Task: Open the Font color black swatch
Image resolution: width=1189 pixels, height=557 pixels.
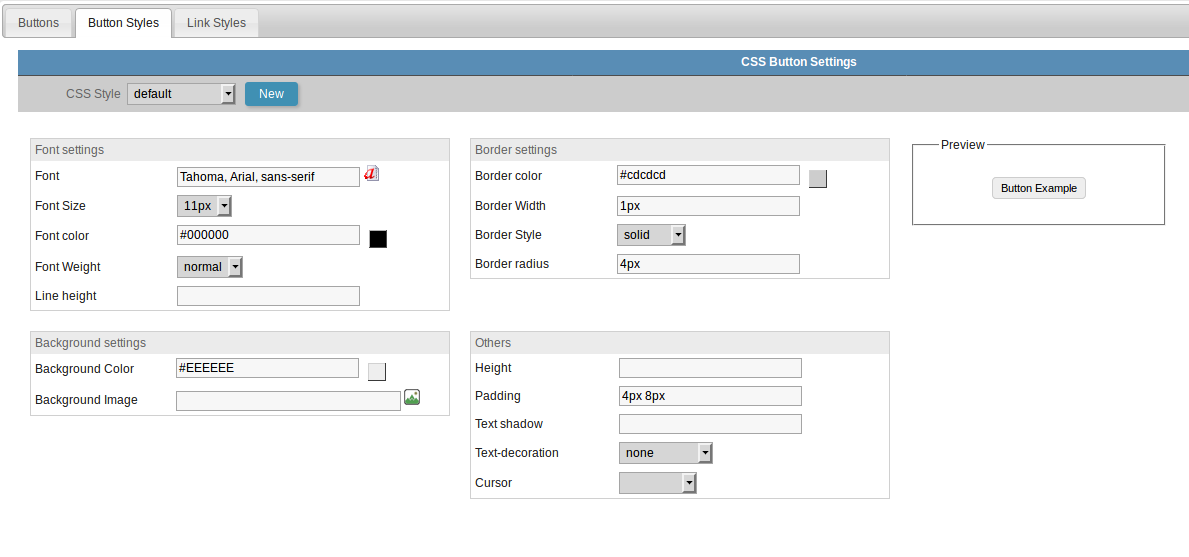Action: coord(378,238)
